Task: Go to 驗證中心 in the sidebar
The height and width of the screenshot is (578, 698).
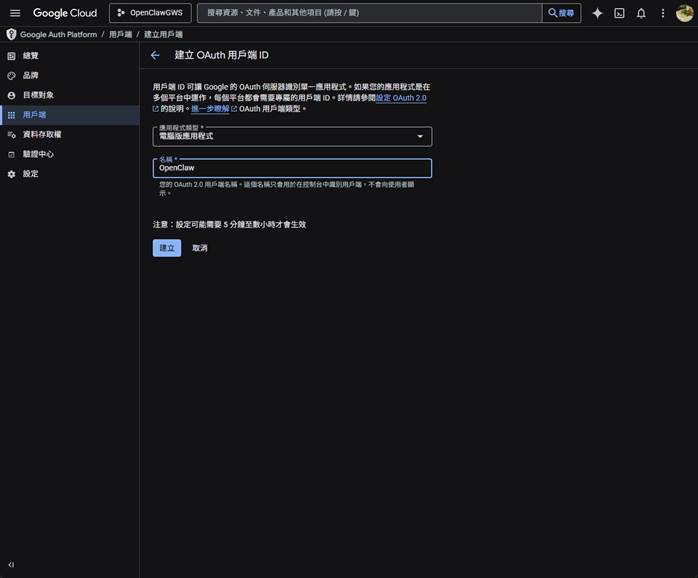Action: coord(38,154)
